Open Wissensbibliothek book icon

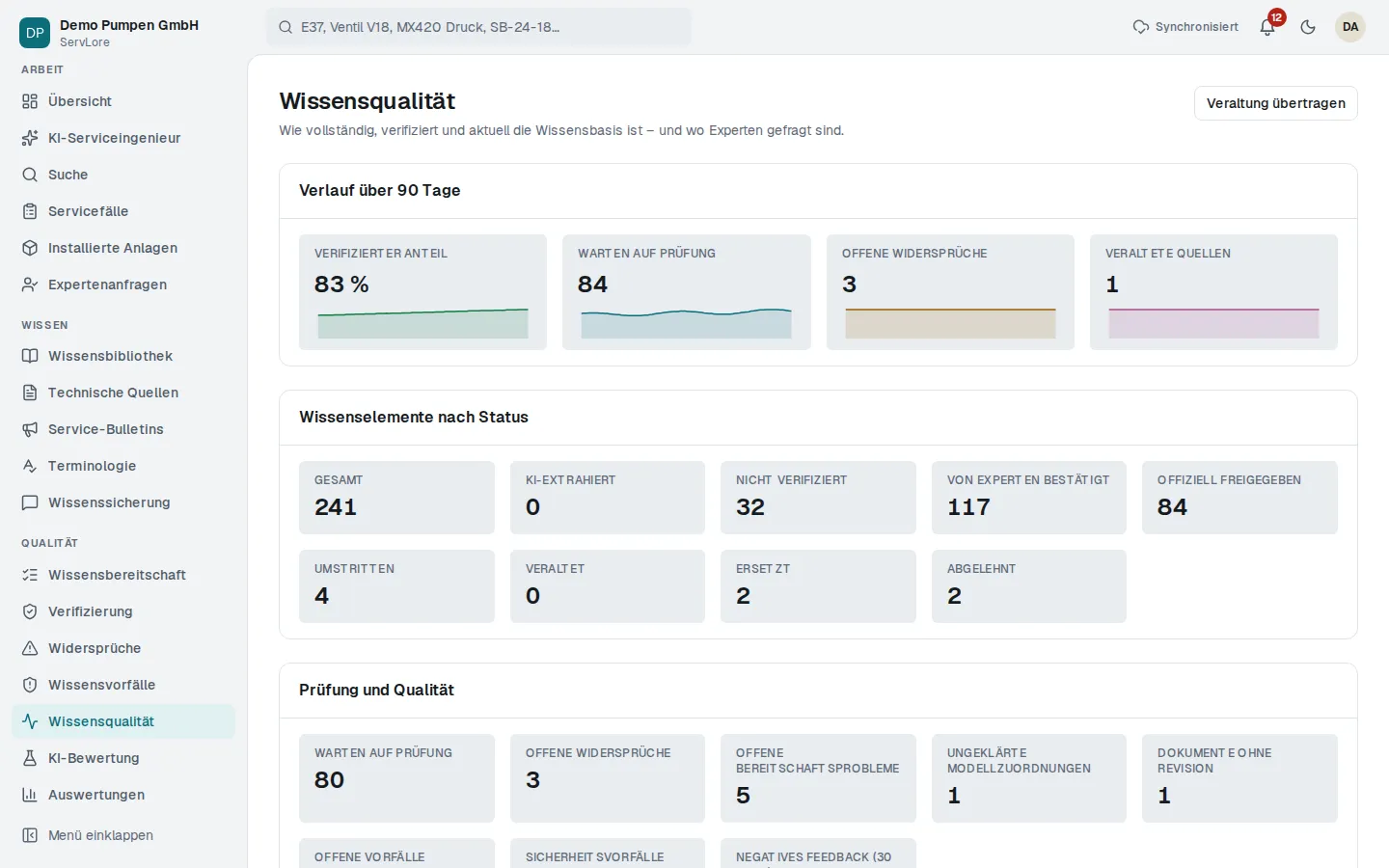tap(30, 356)
